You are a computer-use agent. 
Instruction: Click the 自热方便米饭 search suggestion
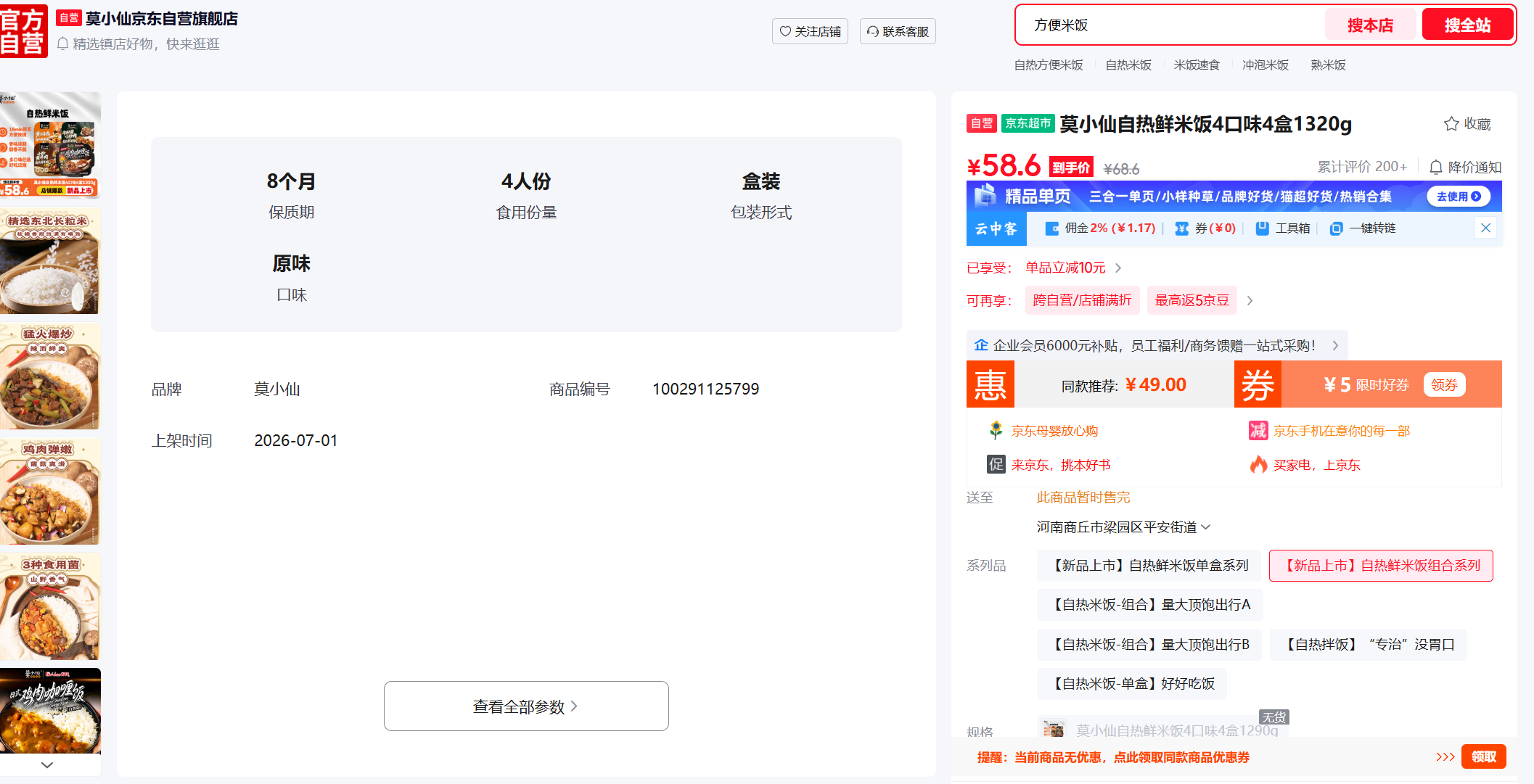click(x=1049, y=65)
